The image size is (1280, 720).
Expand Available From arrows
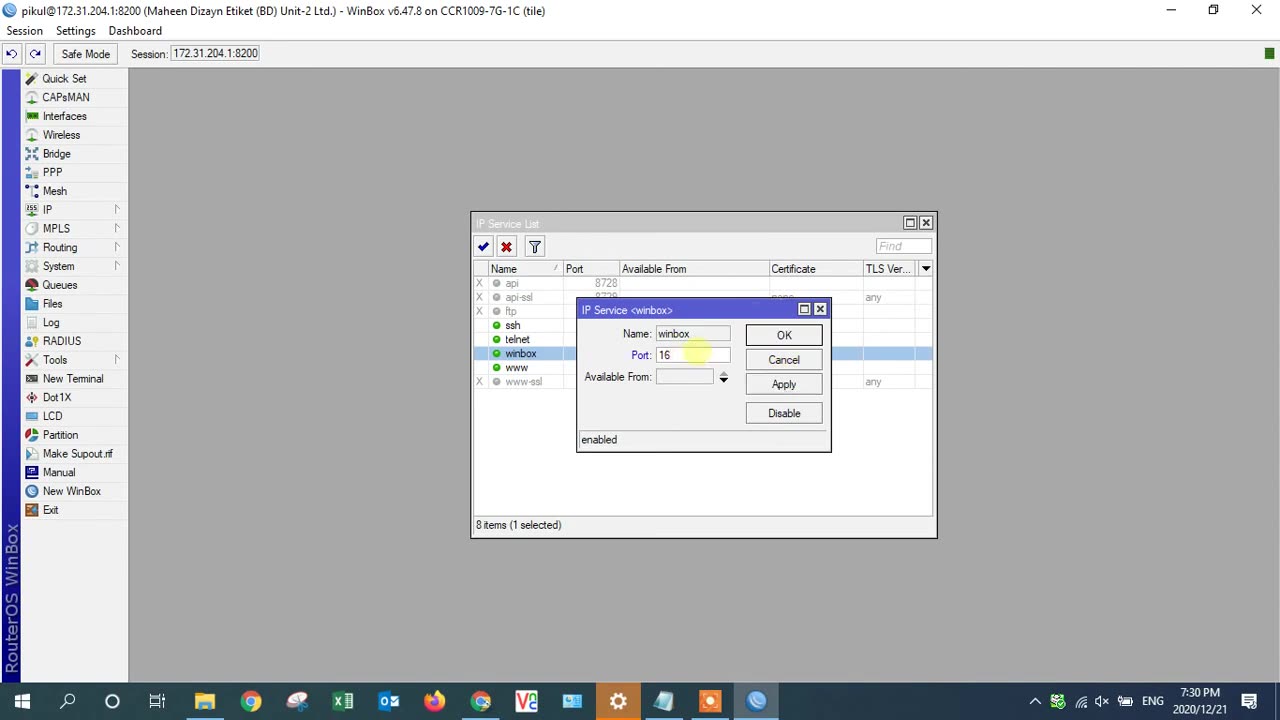point(723,377)
